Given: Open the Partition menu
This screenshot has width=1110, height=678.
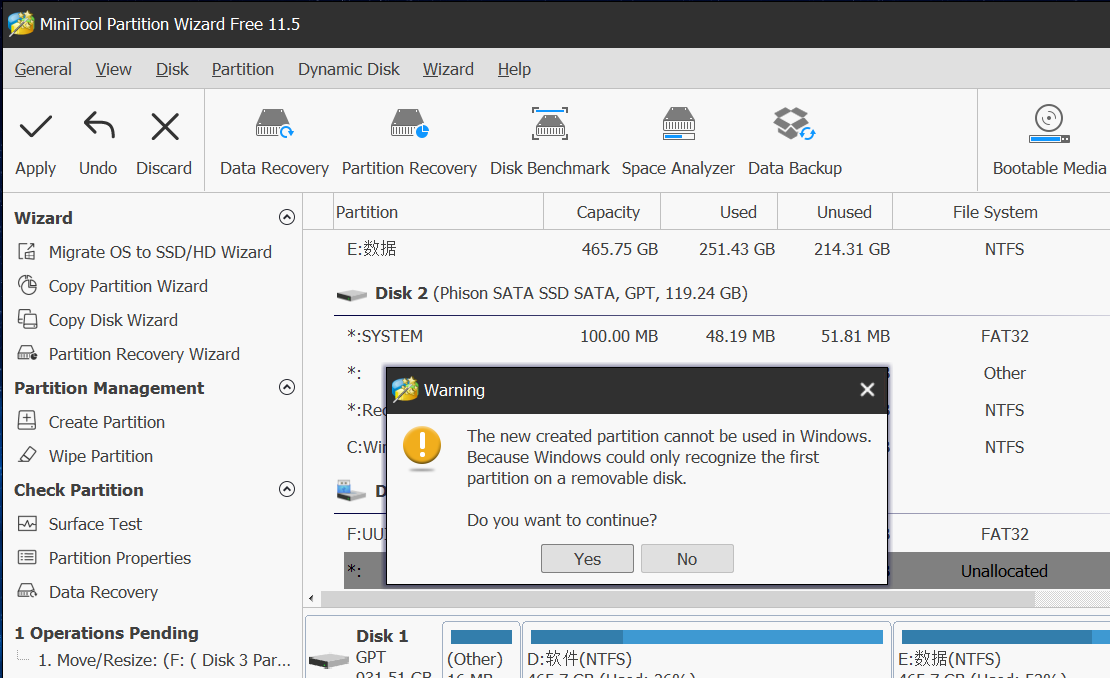Looking at the screenshot, I should pyautogui.click(x=242, y=69).
